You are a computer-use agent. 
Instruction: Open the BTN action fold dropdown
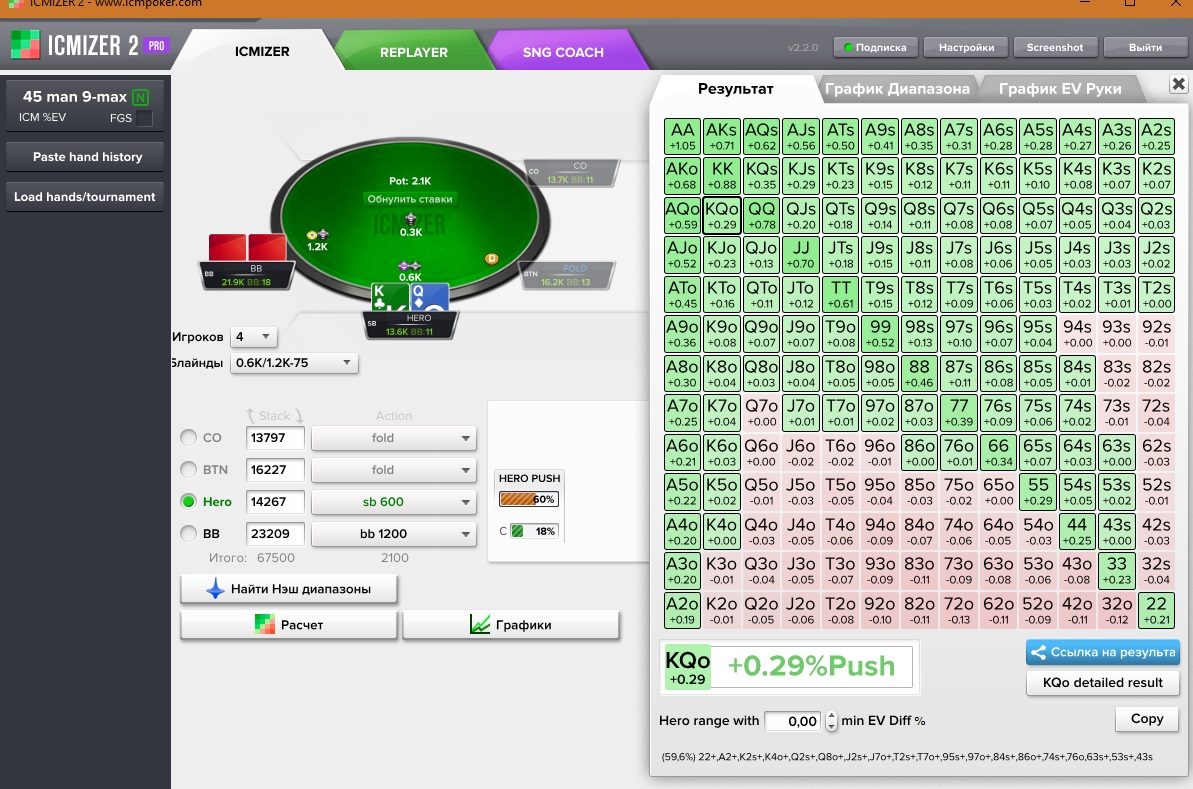pos(393,470)
